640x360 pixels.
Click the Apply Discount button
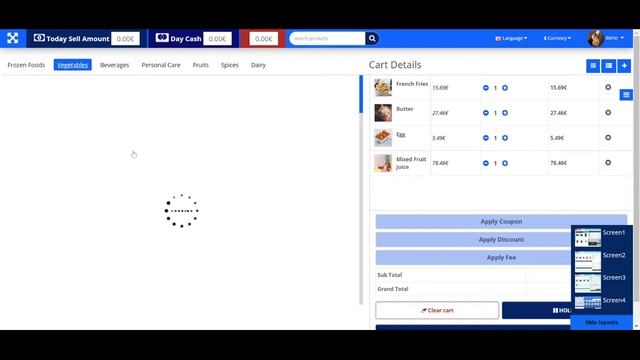tap(501, 240)
